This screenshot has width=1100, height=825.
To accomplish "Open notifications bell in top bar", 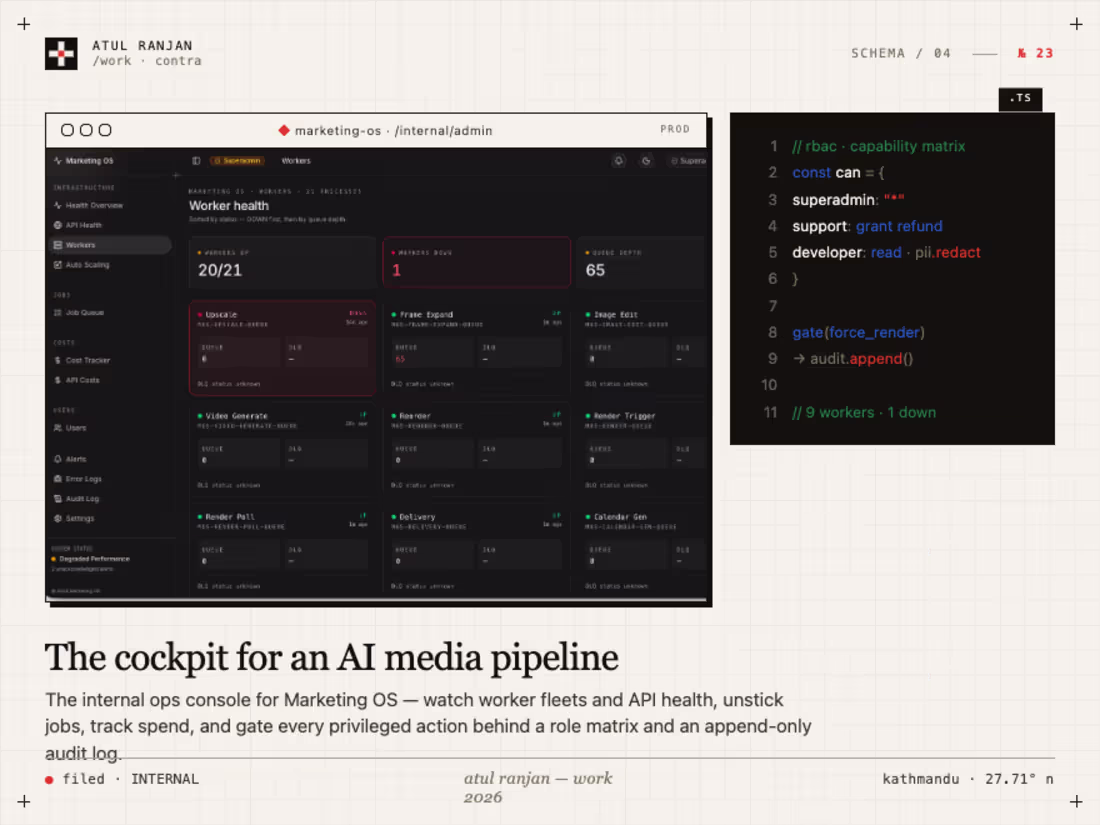I will (619, 161).
